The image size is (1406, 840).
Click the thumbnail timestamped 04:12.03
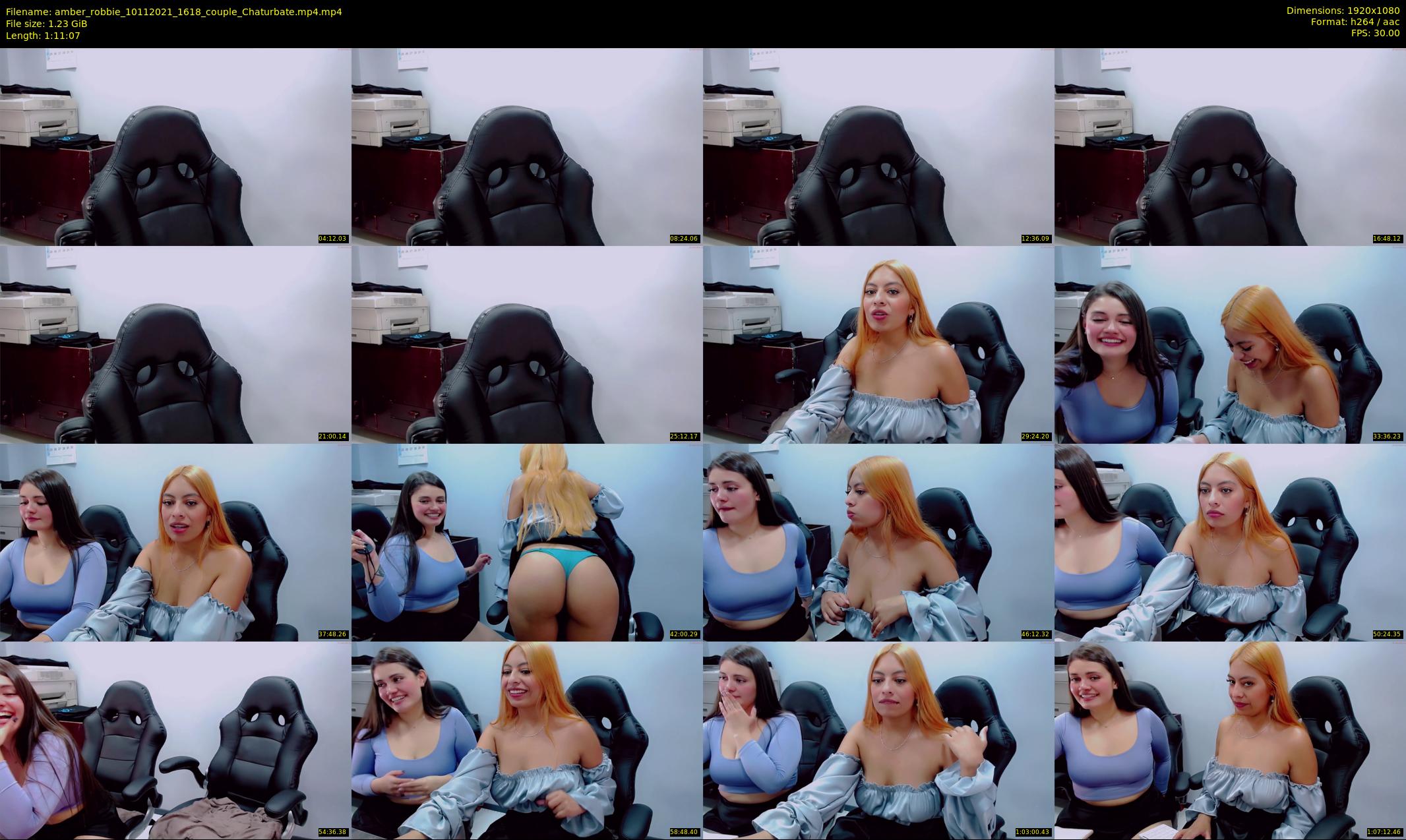(175, 146)
